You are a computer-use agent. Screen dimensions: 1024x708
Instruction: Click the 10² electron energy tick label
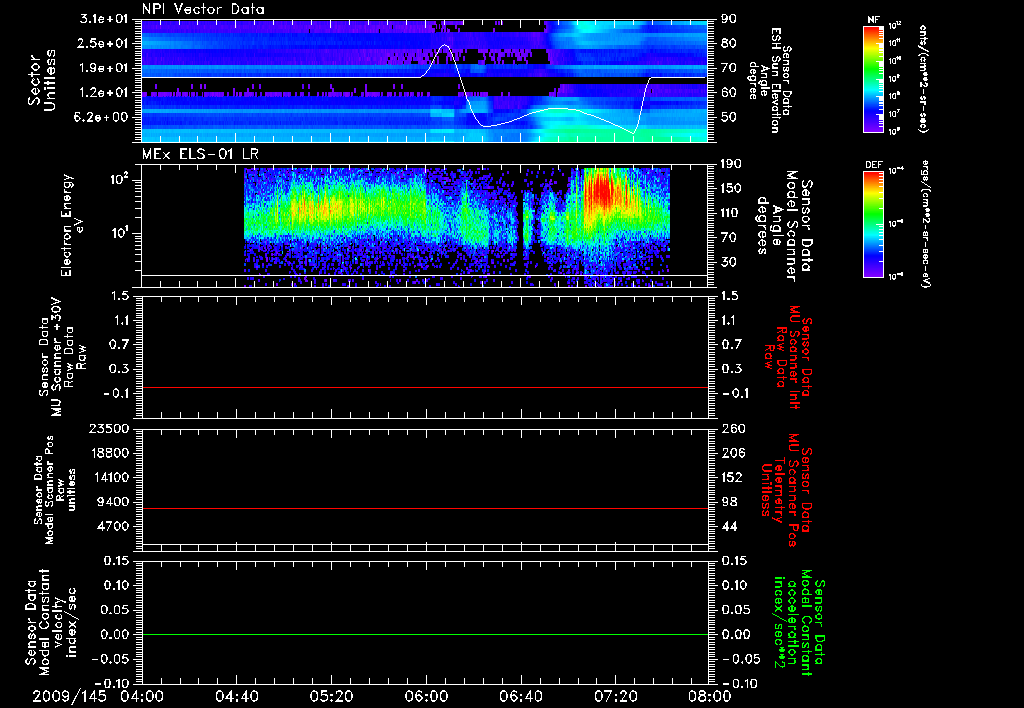click(120, 179)
